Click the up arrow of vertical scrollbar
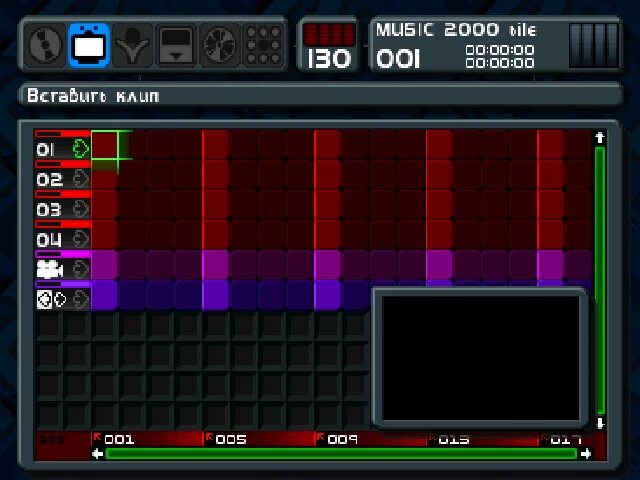This screenshot has height=480, width=640. tap(600, 138)
